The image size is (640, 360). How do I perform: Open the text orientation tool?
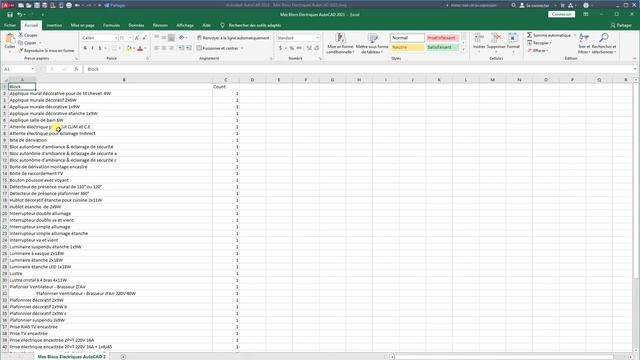click(182, 38)
